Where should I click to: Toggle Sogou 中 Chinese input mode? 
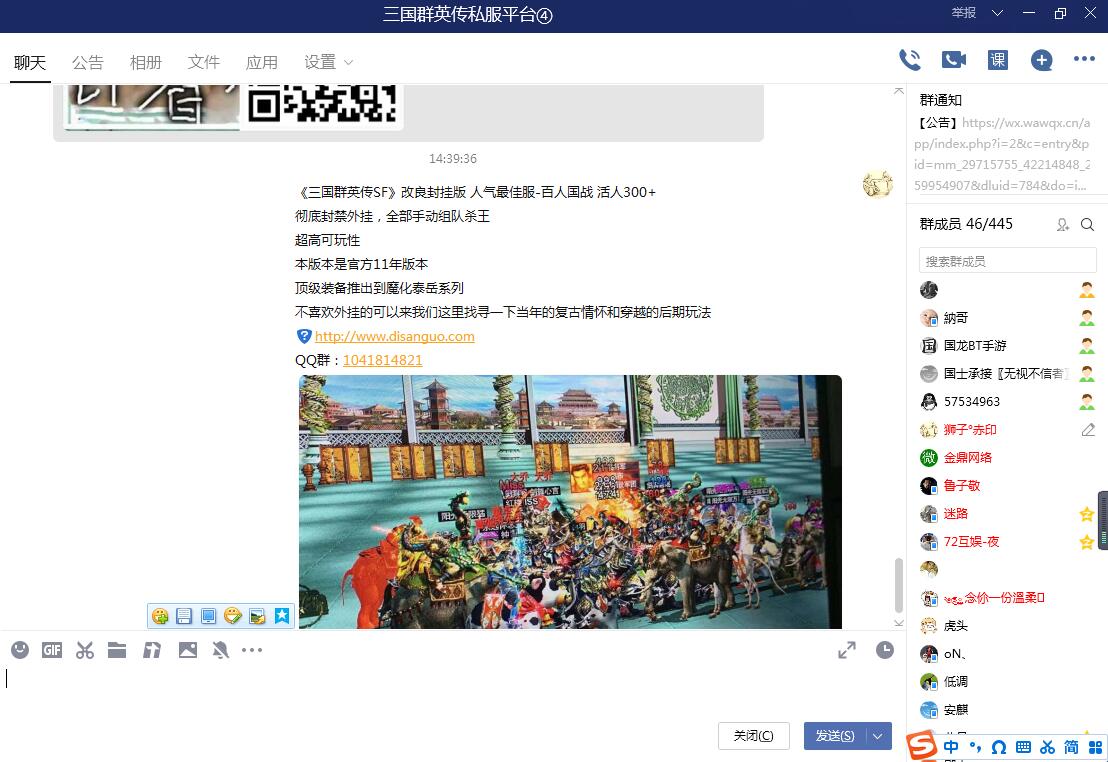[x=951, y=747]
